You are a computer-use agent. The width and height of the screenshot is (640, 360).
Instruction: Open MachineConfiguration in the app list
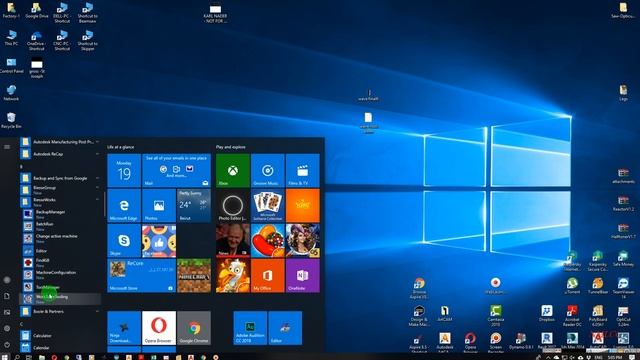(x=60, y=274)
